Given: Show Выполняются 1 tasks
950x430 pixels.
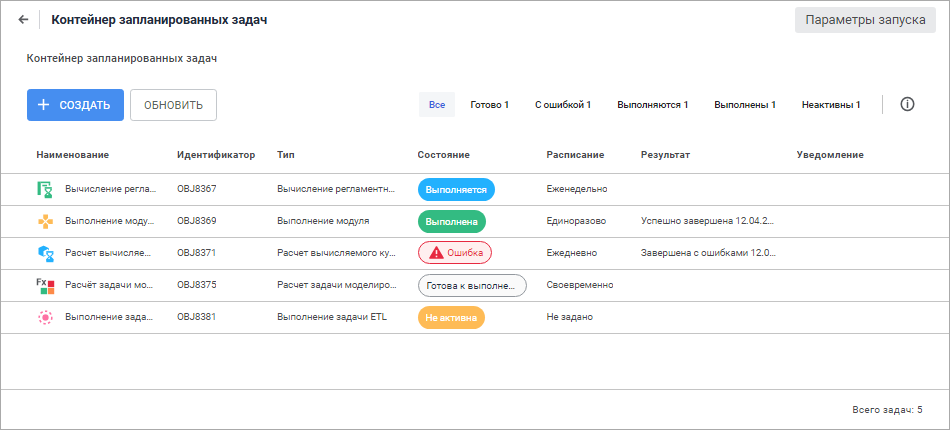Looking at the screenshot, I should [652, 104].
